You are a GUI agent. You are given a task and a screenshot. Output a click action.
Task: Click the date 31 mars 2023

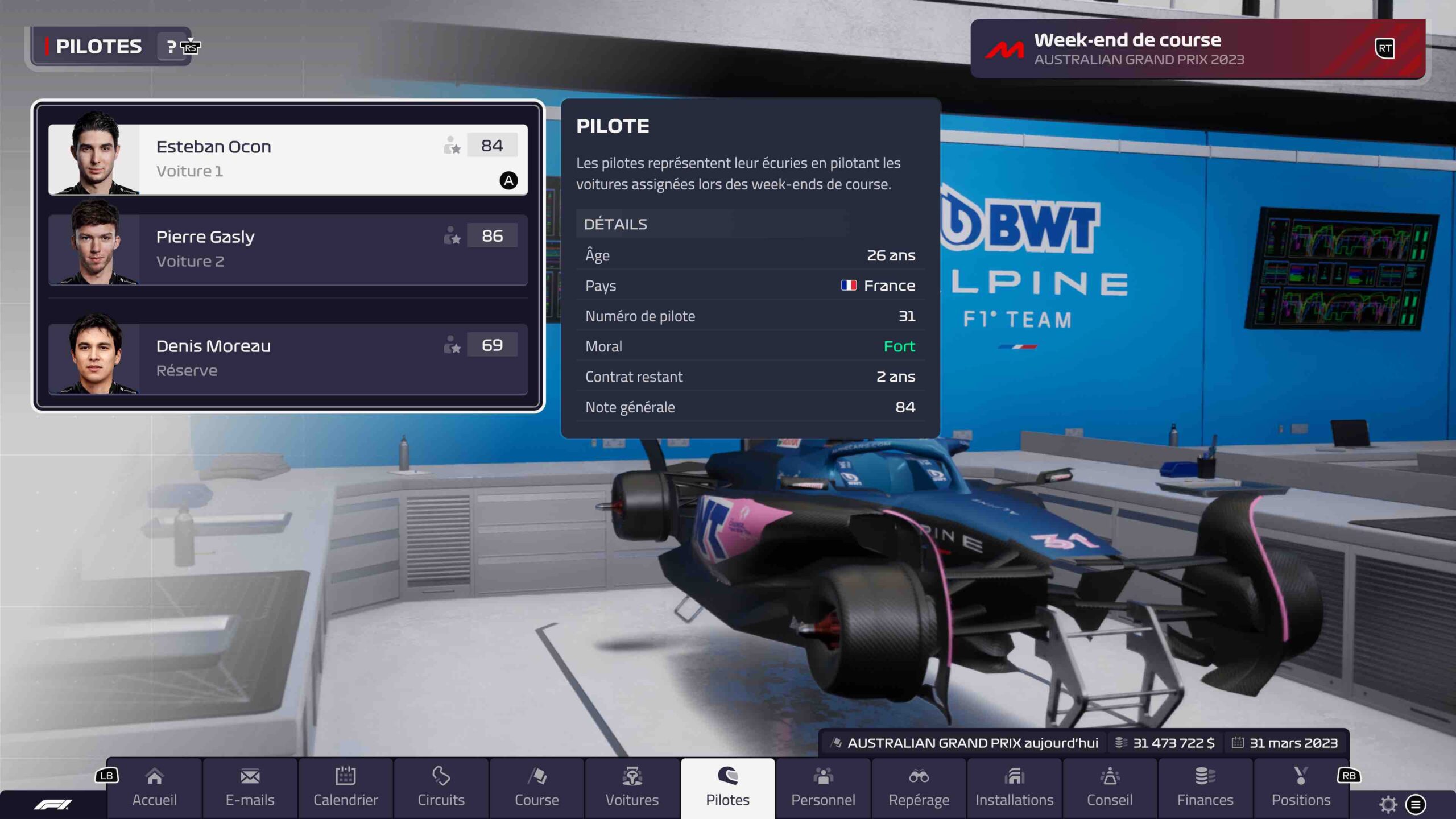point(1293,743)
